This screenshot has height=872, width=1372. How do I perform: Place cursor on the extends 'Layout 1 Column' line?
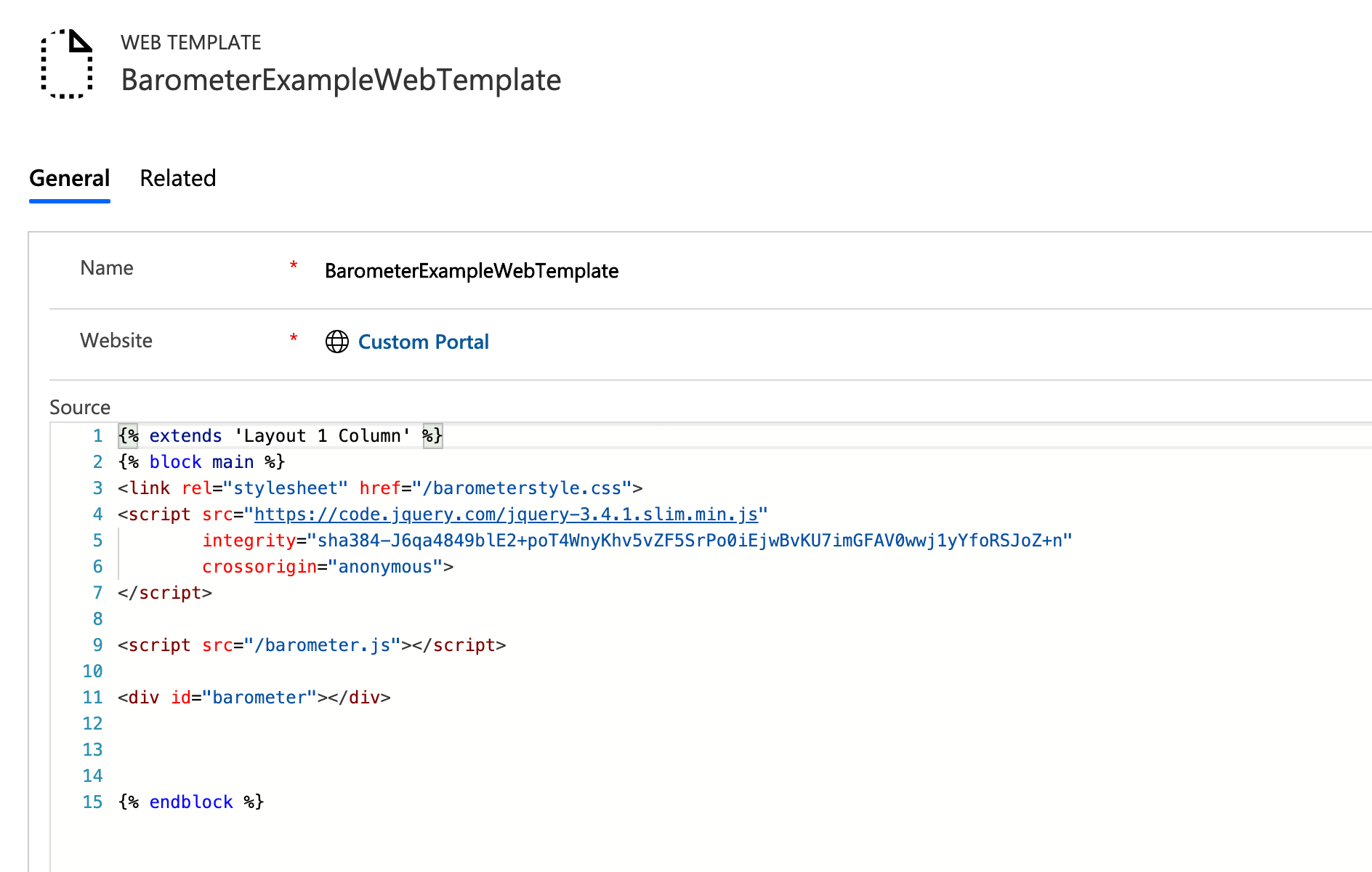click(280, 436)
